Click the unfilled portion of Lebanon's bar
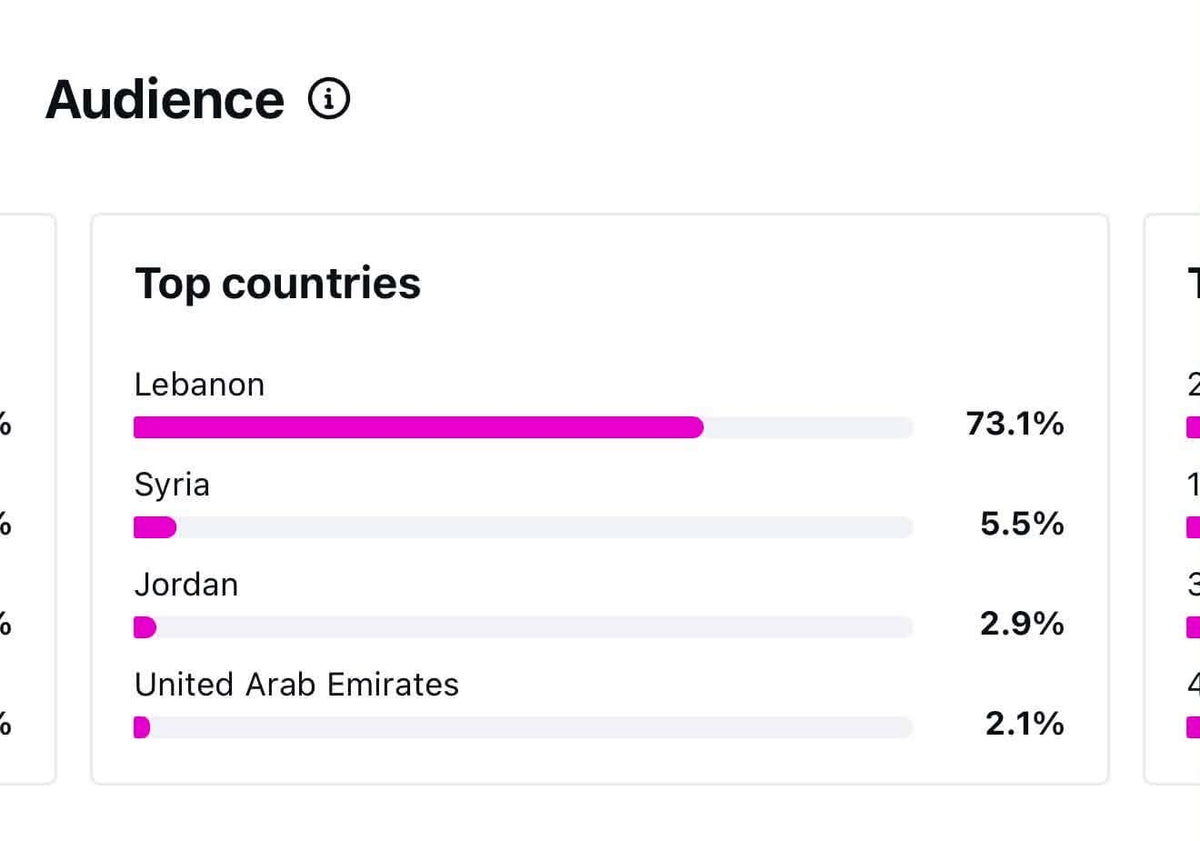Viewport: 1200px width, 841px height. click(x=809, y=427)
